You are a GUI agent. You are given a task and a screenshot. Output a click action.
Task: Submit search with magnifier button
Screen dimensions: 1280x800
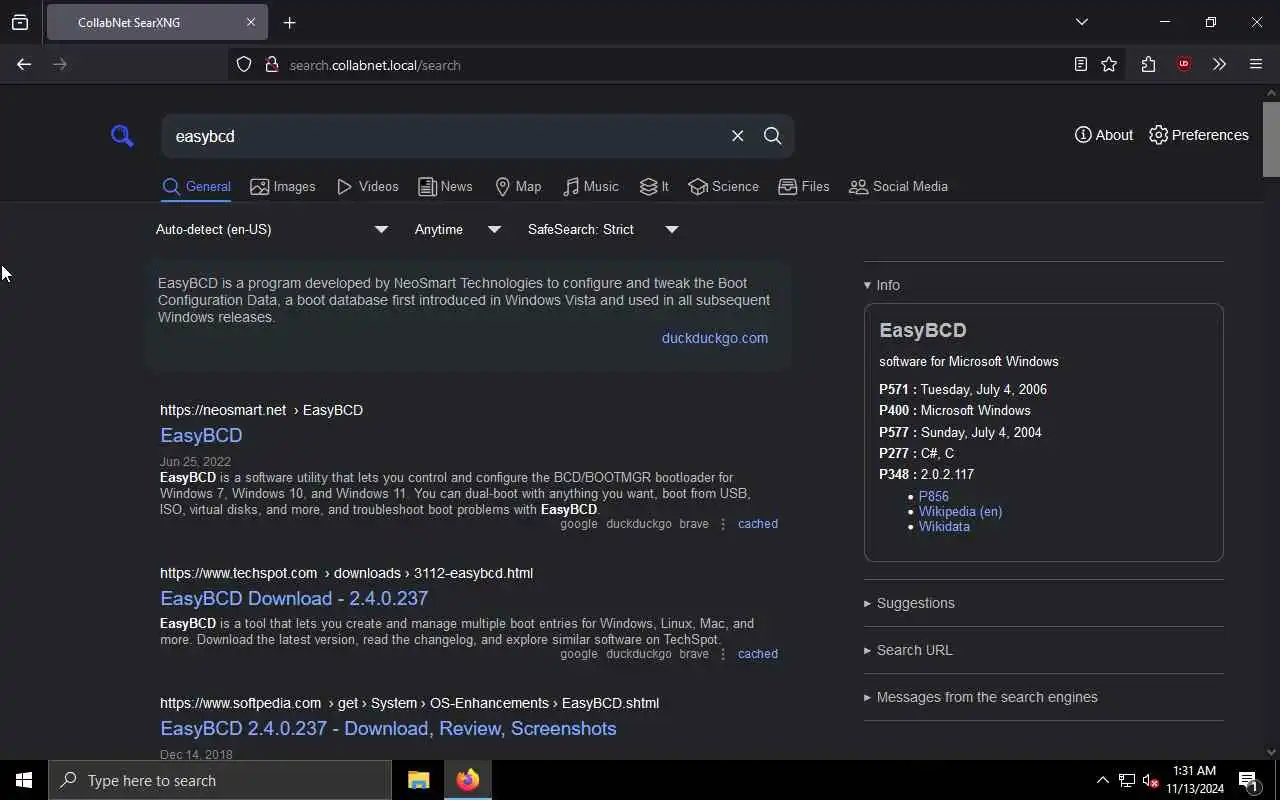tap(772, 136)
